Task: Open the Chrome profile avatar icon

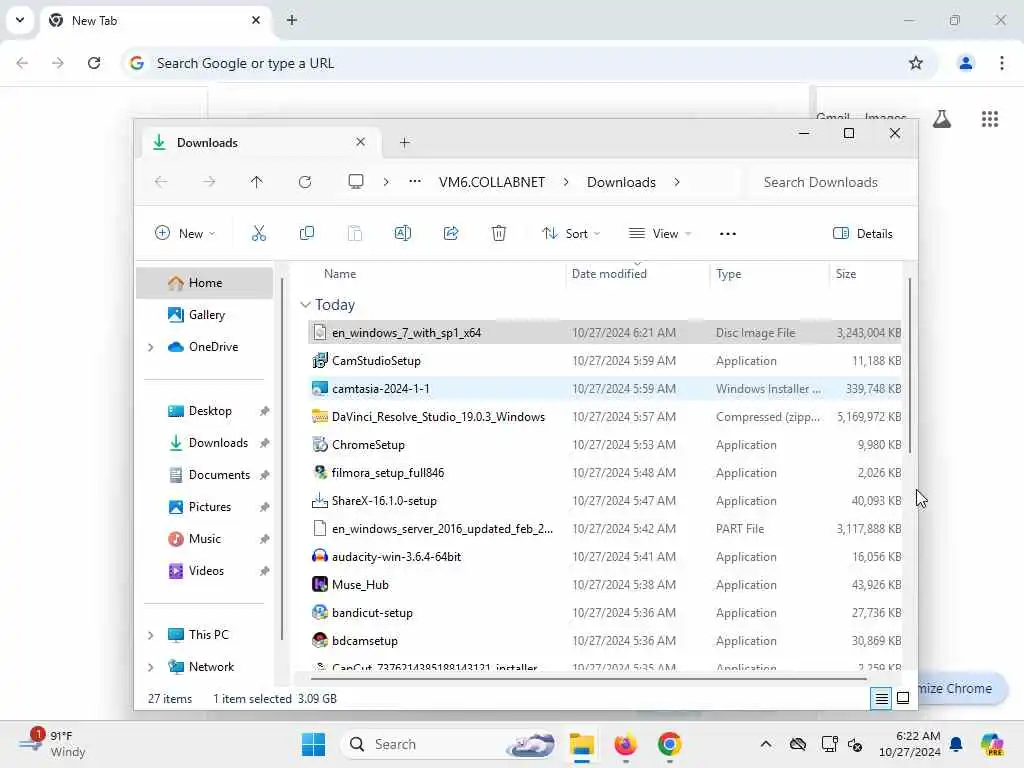Action: (966, 63)
